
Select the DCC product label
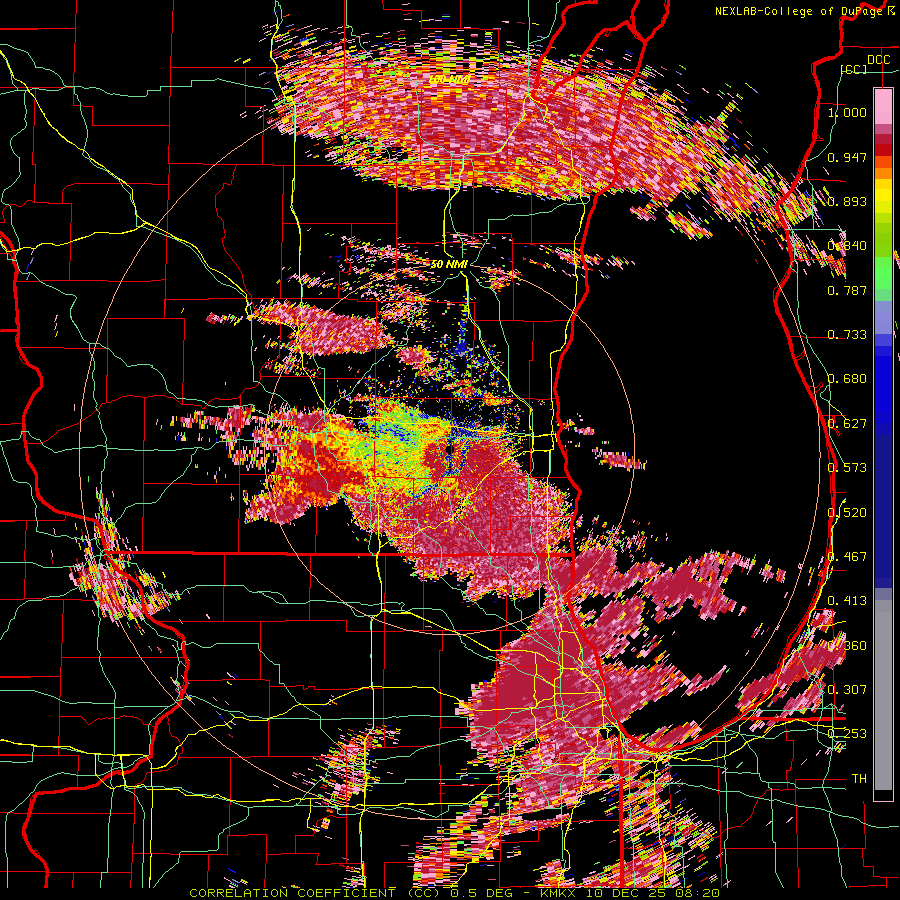click(x=878, y=60)
